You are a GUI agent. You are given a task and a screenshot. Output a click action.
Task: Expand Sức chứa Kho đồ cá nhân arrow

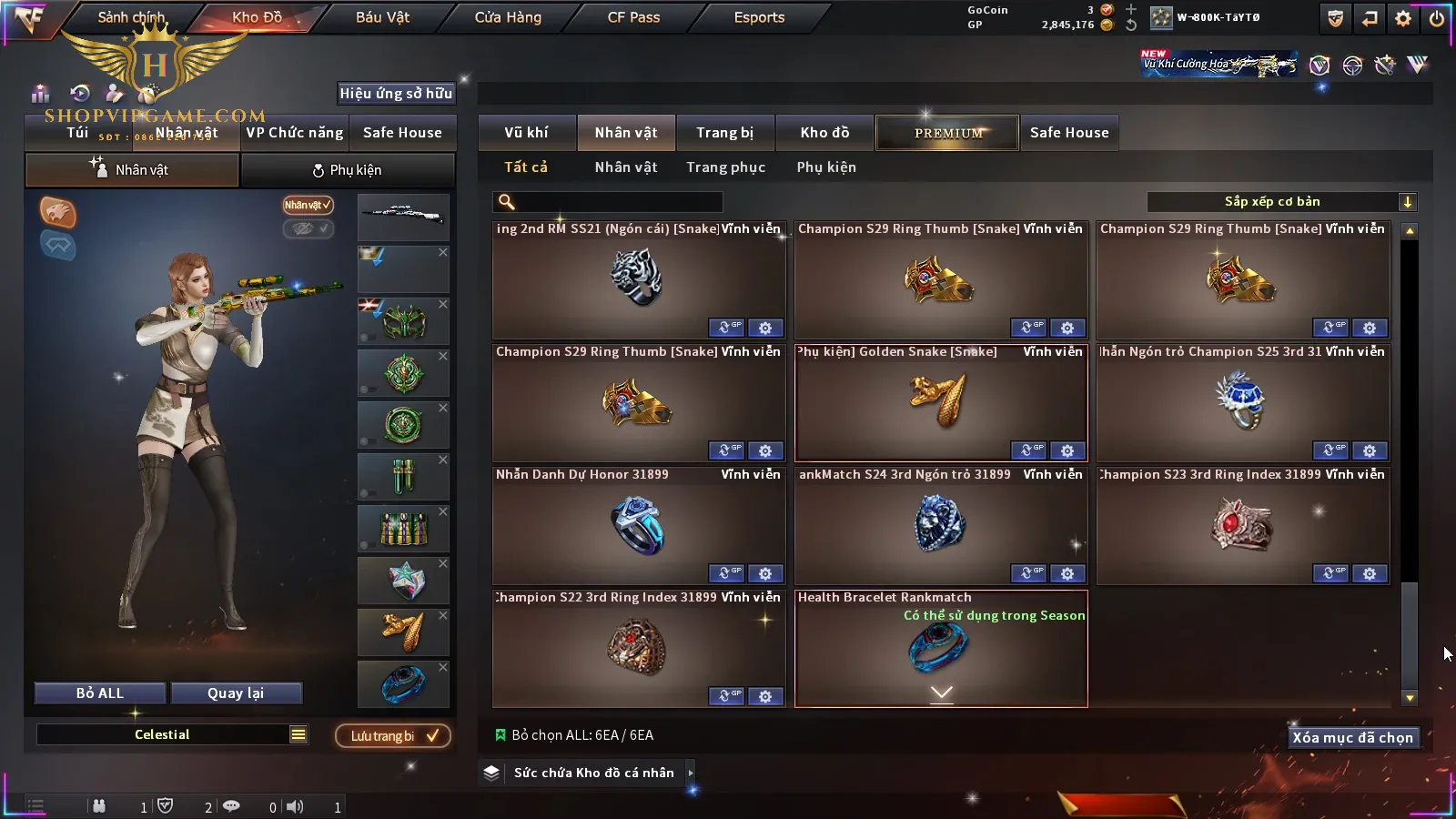(691, 773)
